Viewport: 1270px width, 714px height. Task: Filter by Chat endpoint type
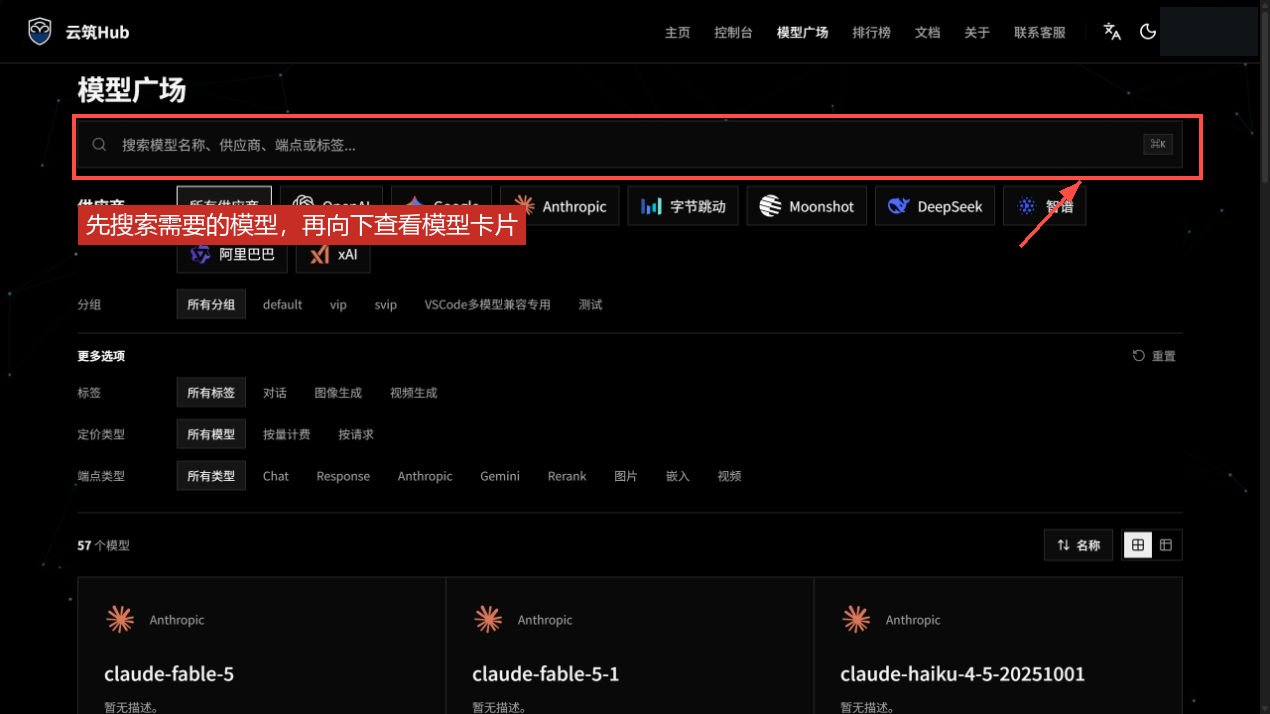tap(276, 476)
